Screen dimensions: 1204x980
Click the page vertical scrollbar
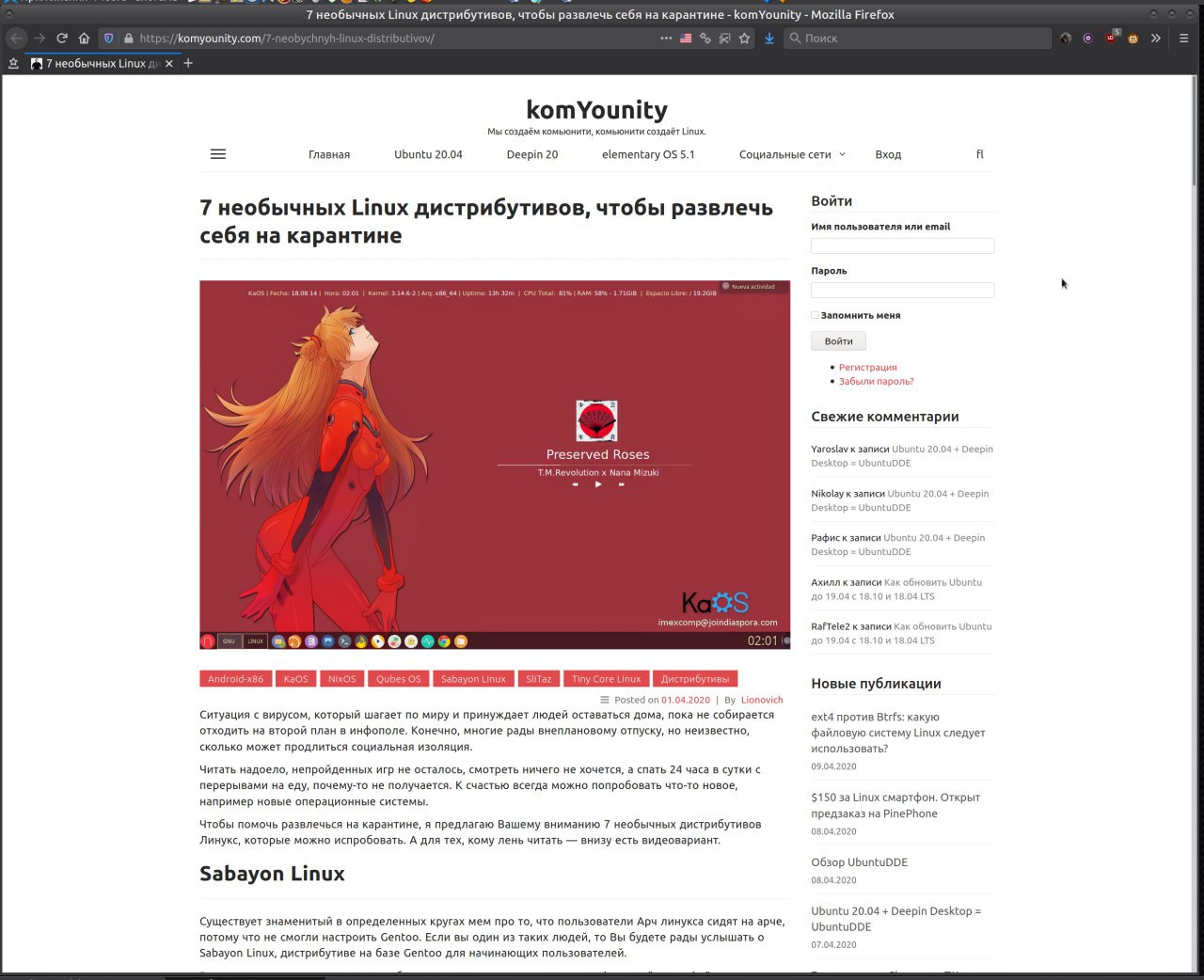1196,132
